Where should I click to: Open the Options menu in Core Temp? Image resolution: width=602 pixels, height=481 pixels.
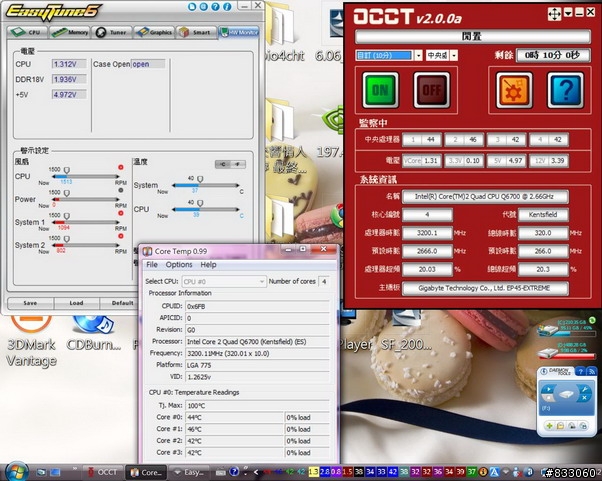pos(179,264)
